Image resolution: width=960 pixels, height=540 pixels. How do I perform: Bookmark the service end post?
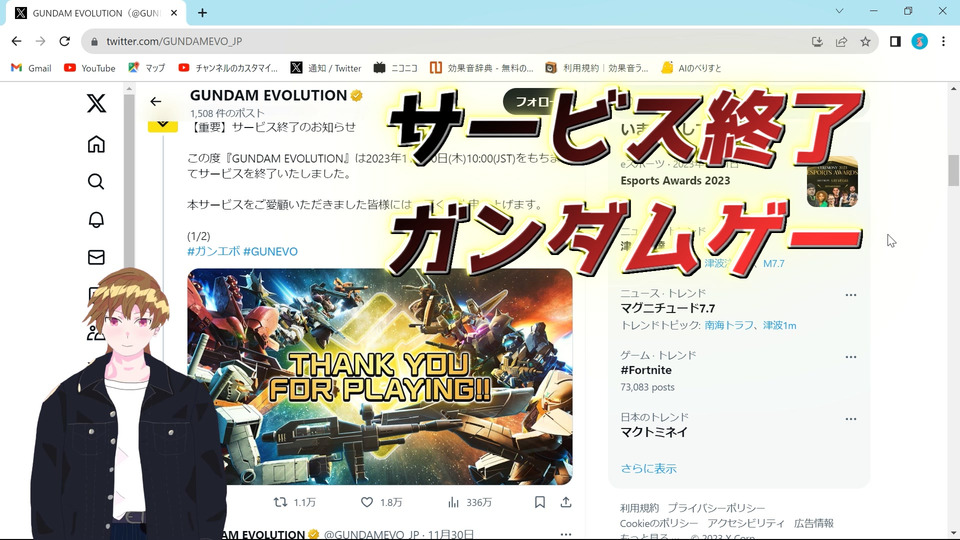[x=539, y=502]
